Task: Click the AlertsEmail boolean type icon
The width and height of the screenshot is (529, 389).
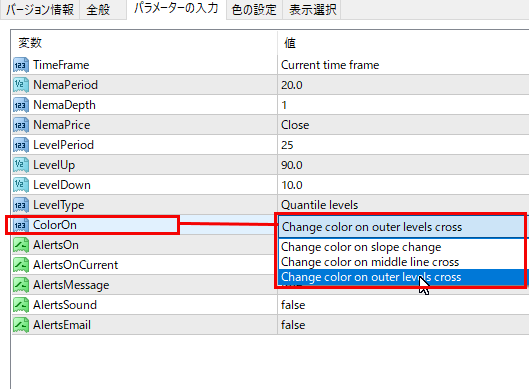Action: click(21, 325)
